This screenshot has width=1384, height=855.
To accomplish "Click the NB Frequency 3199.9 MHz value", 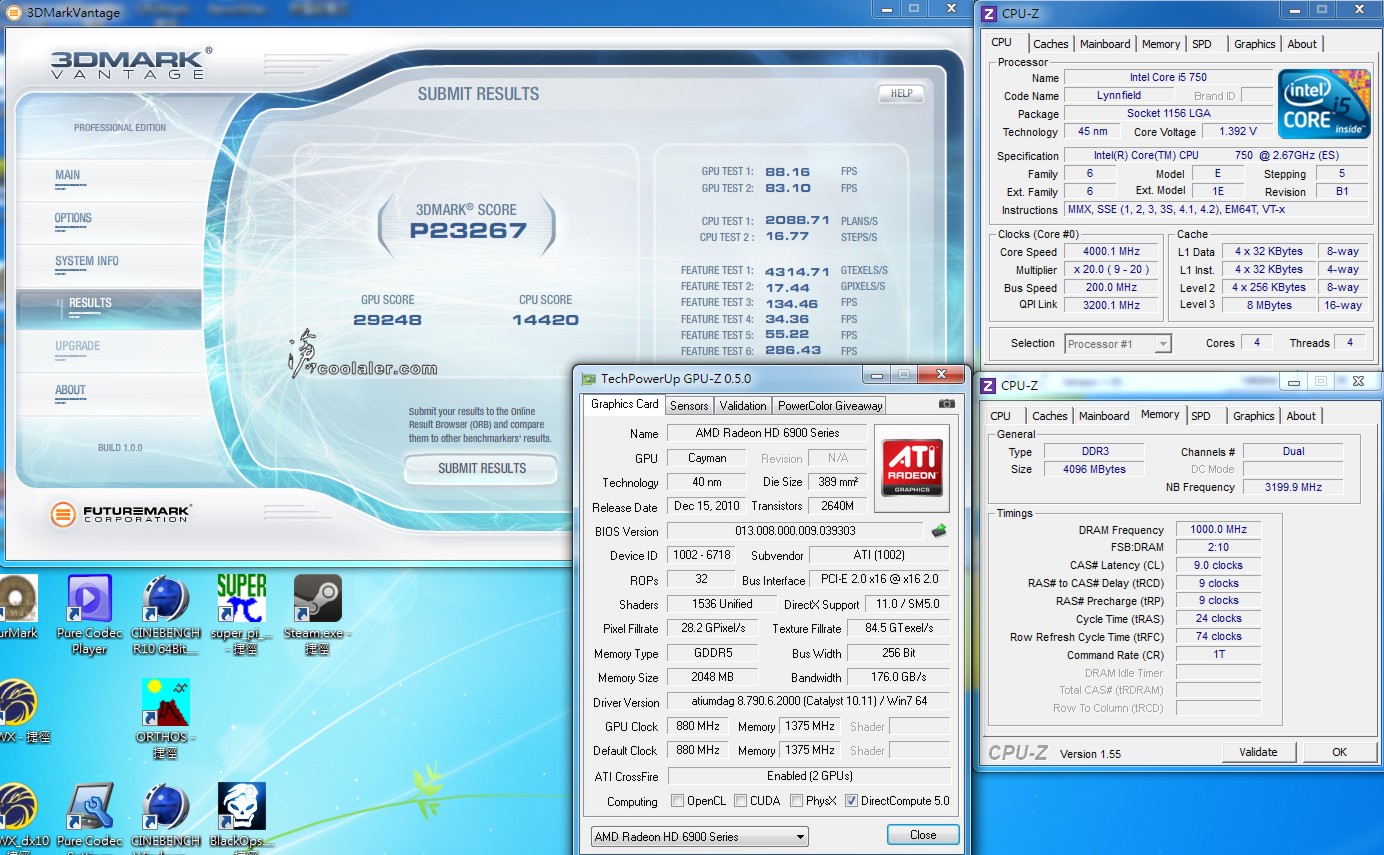I will (1293, 487).
